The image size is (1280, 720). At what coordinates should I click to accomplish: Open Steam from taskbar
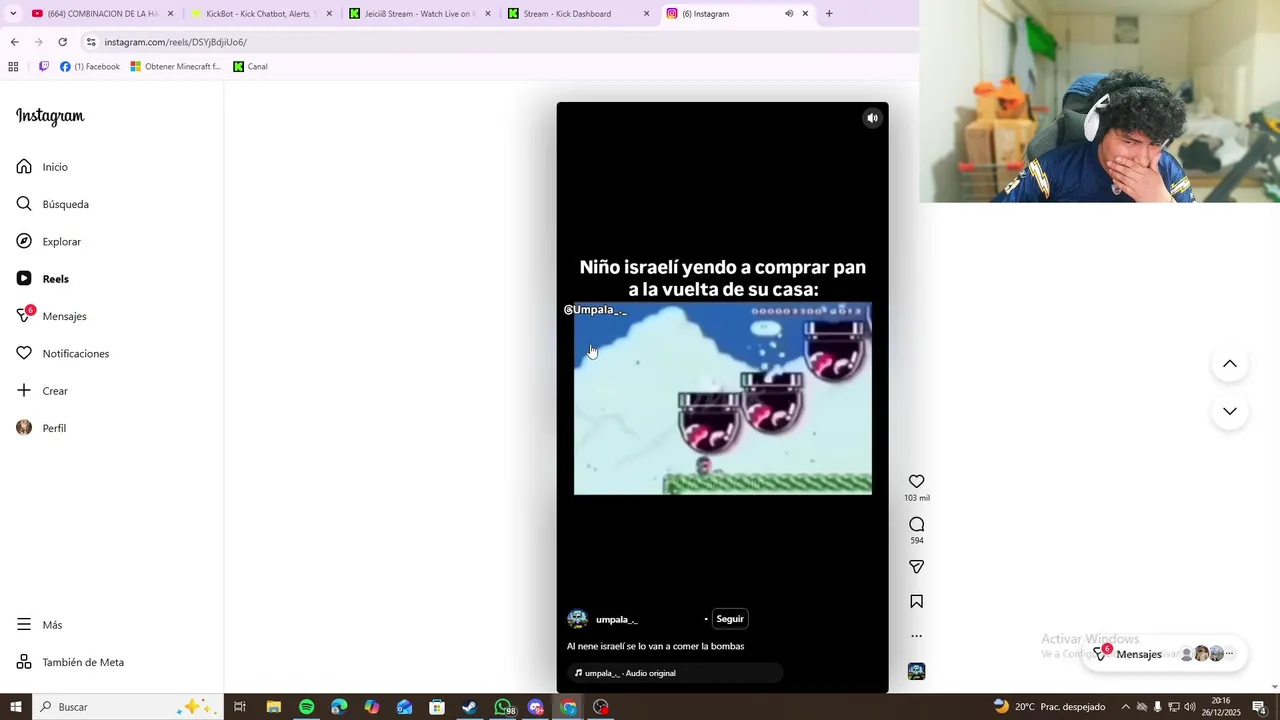point(469,707)
